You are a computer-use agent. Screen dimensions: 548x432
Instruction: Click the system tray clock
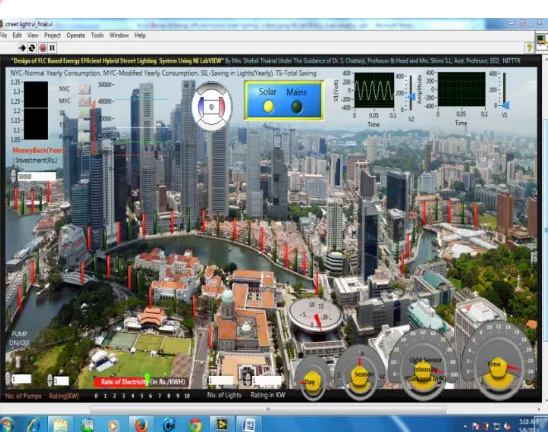[528, 424]
